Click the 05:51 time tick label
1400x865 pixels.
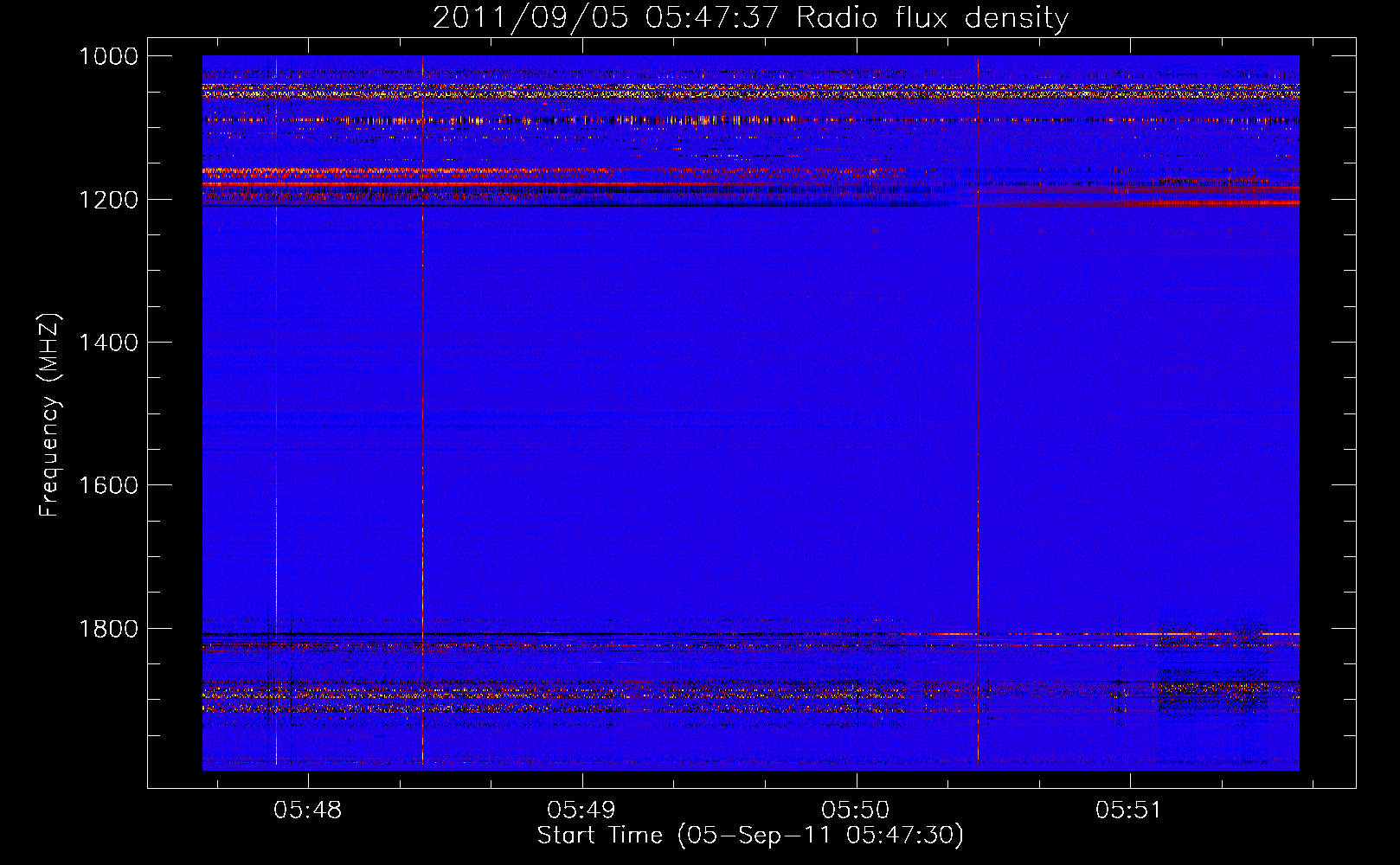pyautogui.click(x=1129, y=811)
